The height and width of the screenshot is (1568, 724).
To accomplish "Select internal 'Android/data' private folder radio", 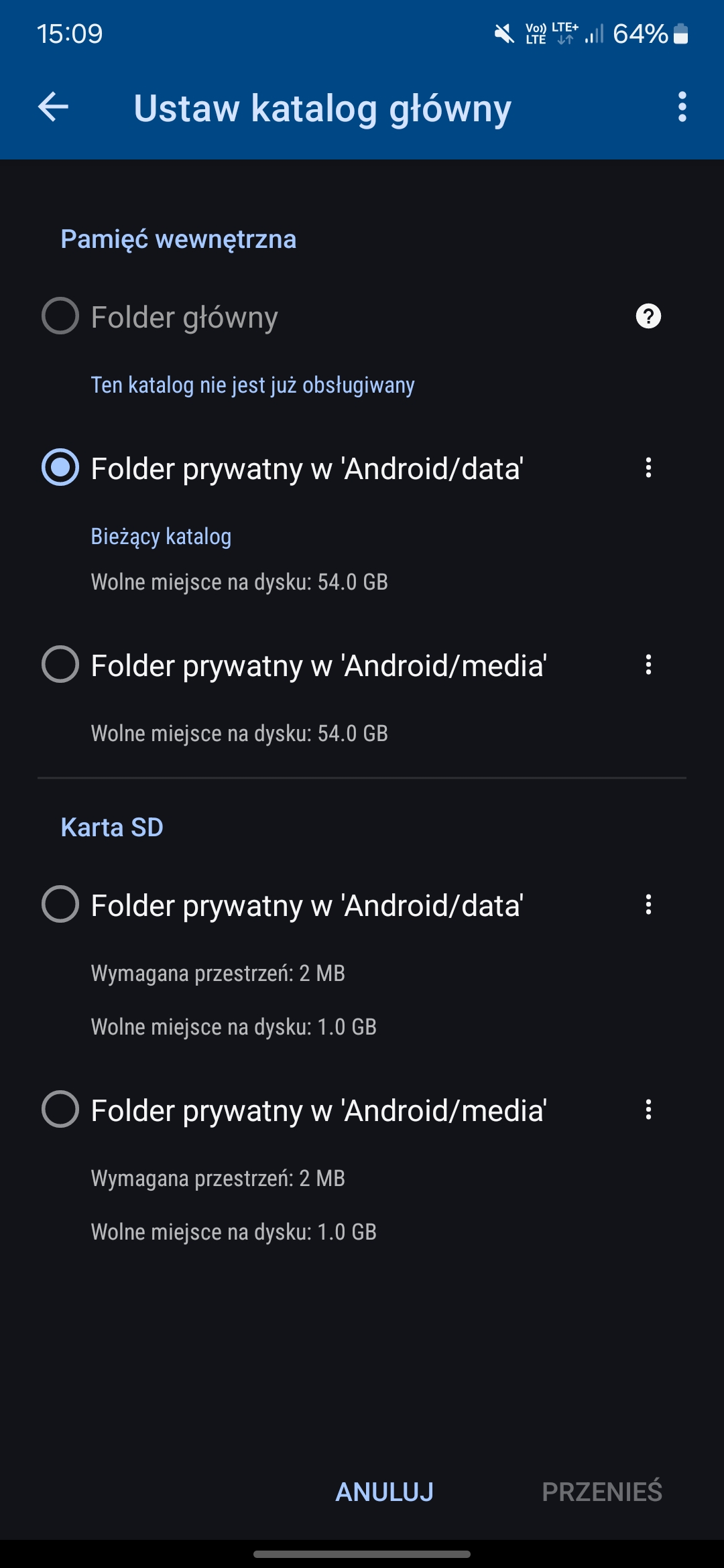I will point(60,468).
